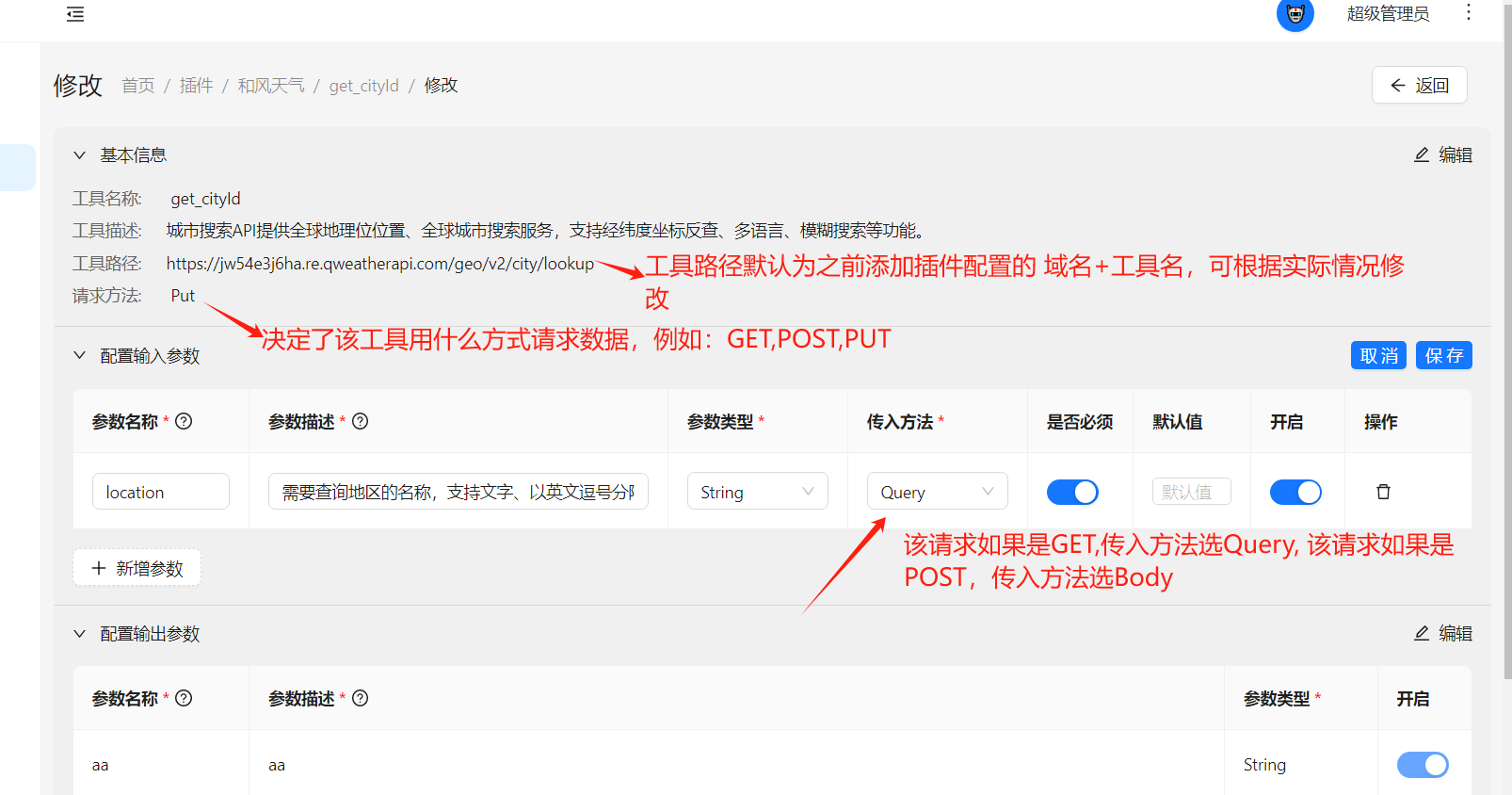Screen dimensions: 1512x795
Task: Open the String parameter type dropdown
Action: (x=757, y=492)
